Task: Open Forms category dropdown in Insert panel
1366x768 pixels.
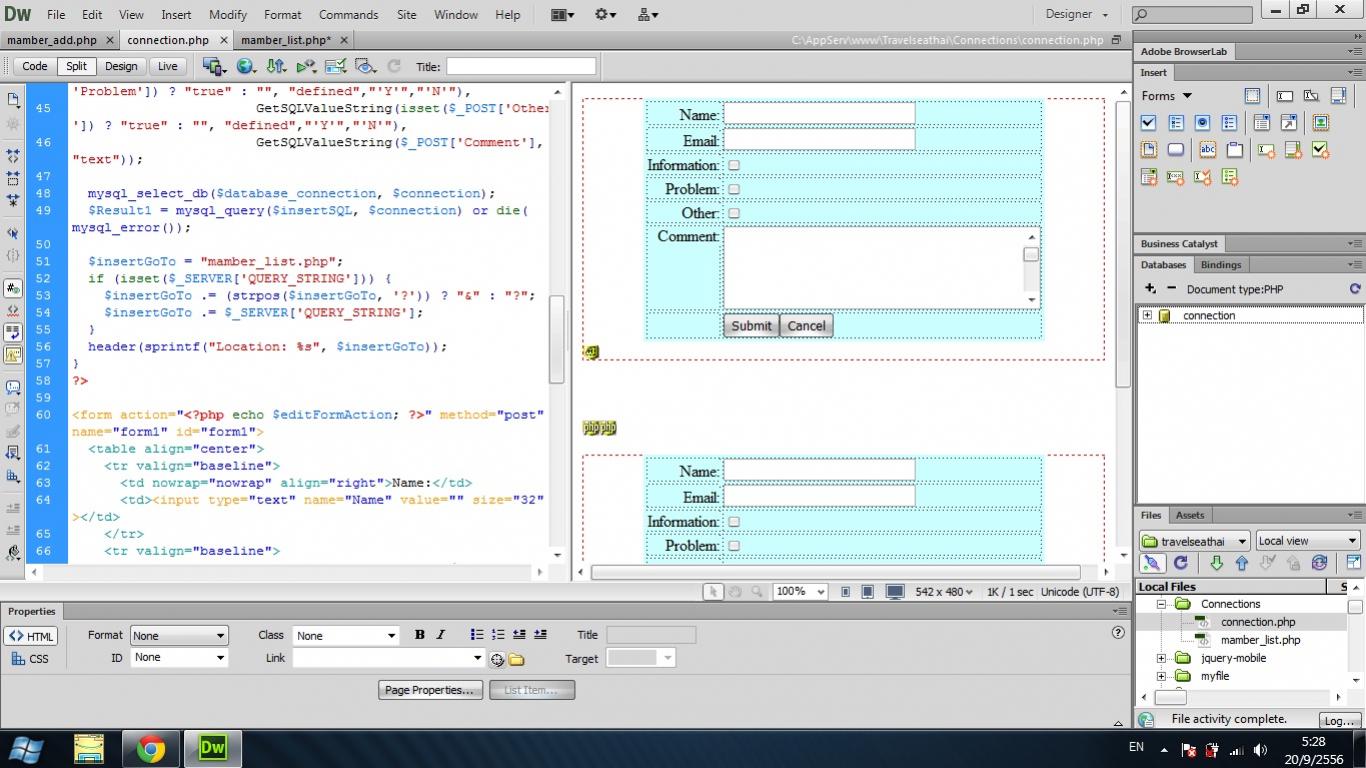Action: click(1167, 96)
